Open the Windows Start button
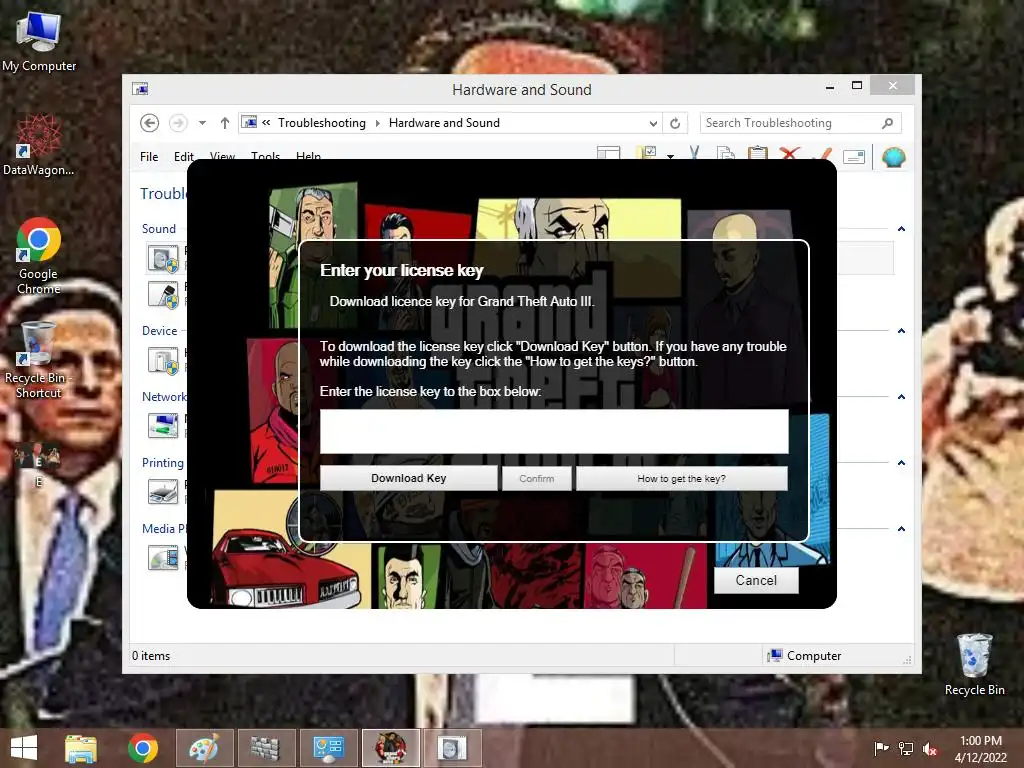This screenshot has width=1024, height=768. [24, 748]
